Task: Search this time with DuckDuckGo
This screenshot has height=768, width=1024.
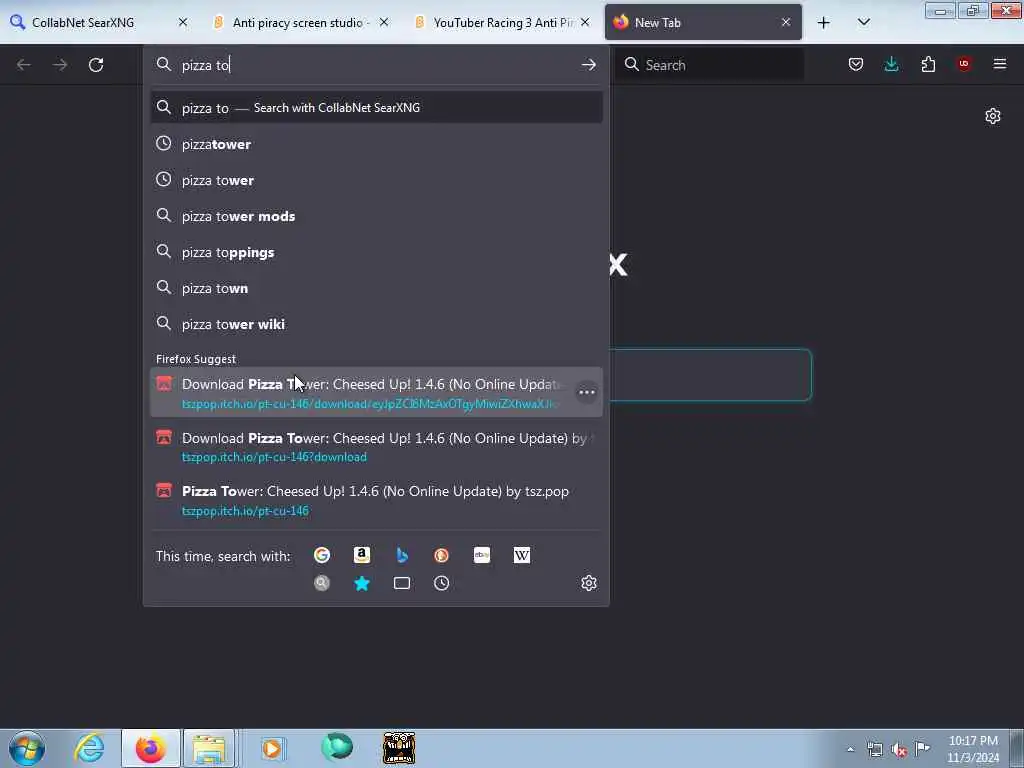Action: pos(441,555)
